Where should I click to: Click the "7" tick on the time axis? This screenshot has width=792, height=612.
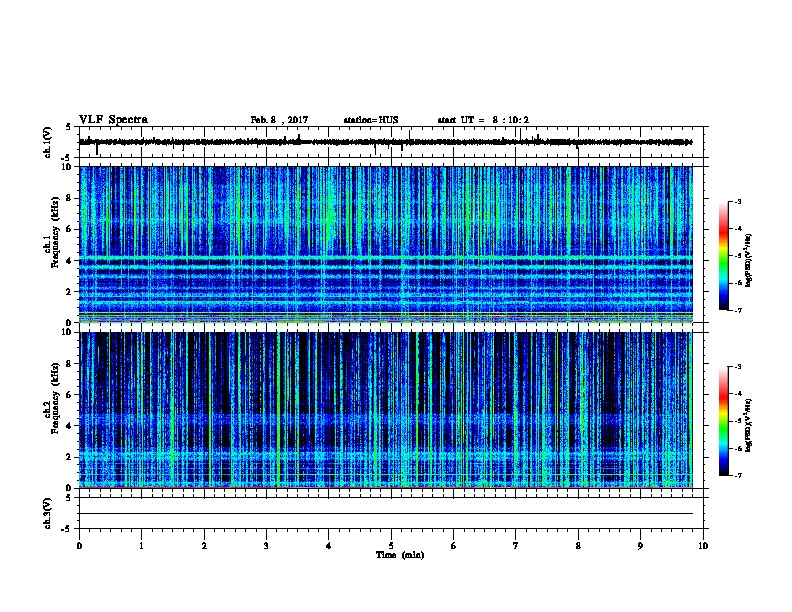click(516, 546)
